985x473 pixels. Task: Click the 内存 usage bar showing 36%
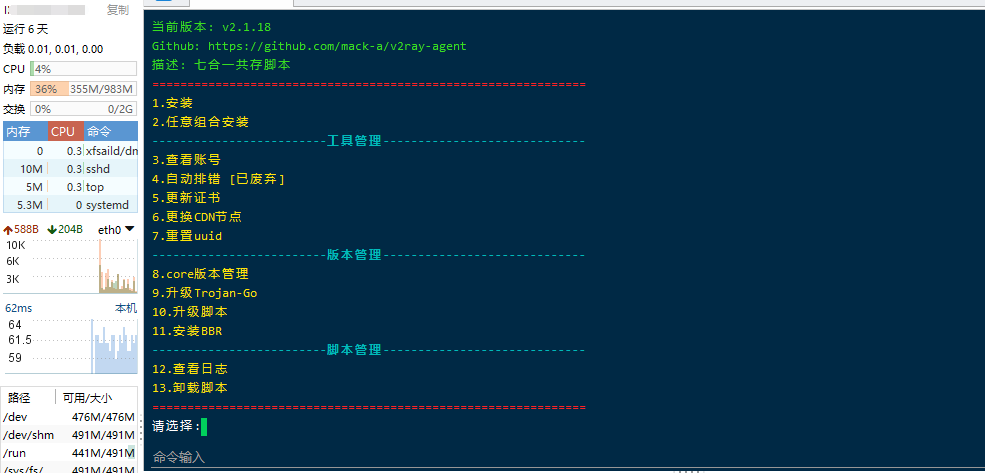pyautogui.click(x=84, y=89)
